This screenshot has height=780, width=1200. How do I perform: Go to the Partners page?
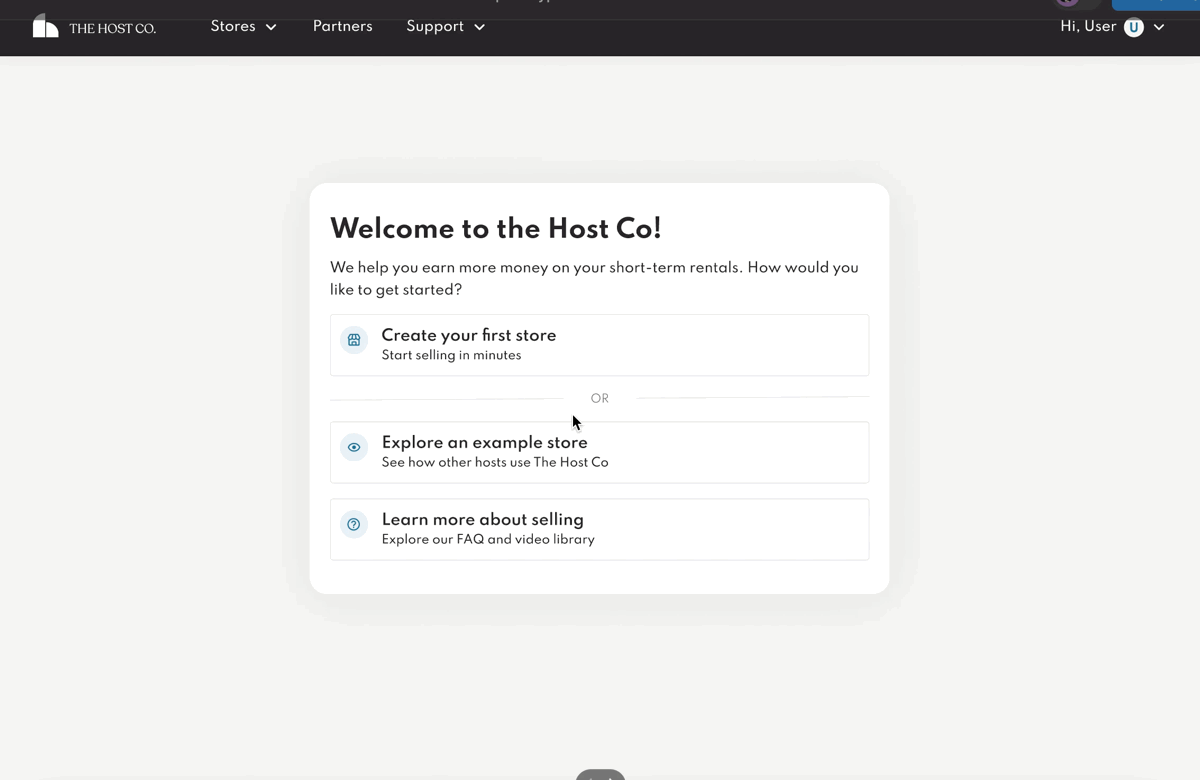tap(342, 27)
